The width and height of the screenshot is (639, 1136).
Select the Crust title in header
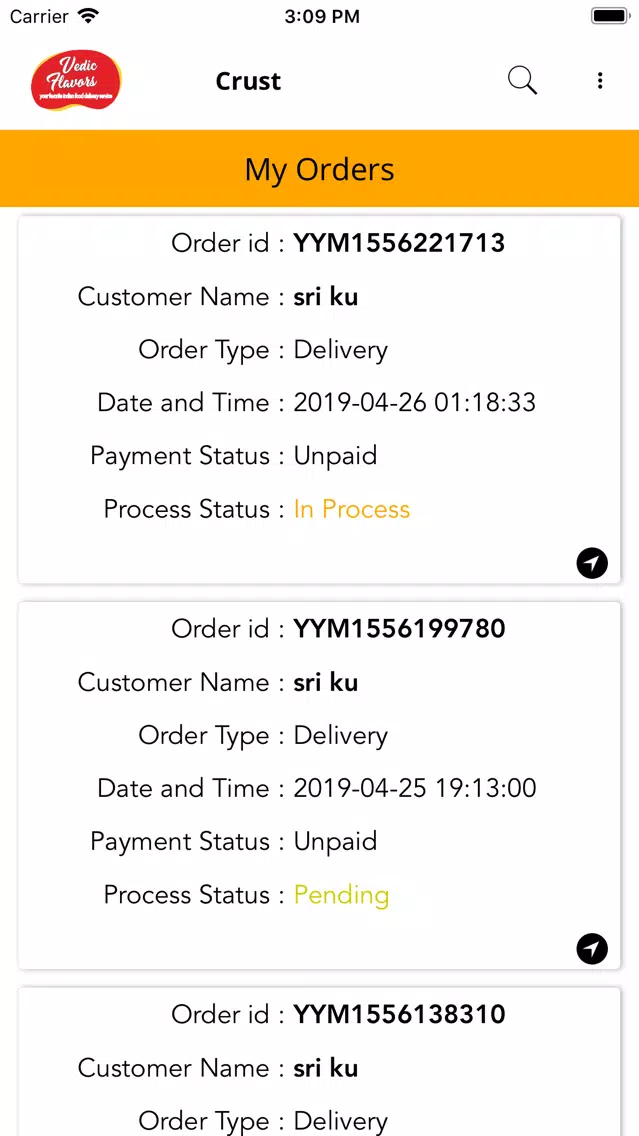pyautogui.click(x=248, y=82)
